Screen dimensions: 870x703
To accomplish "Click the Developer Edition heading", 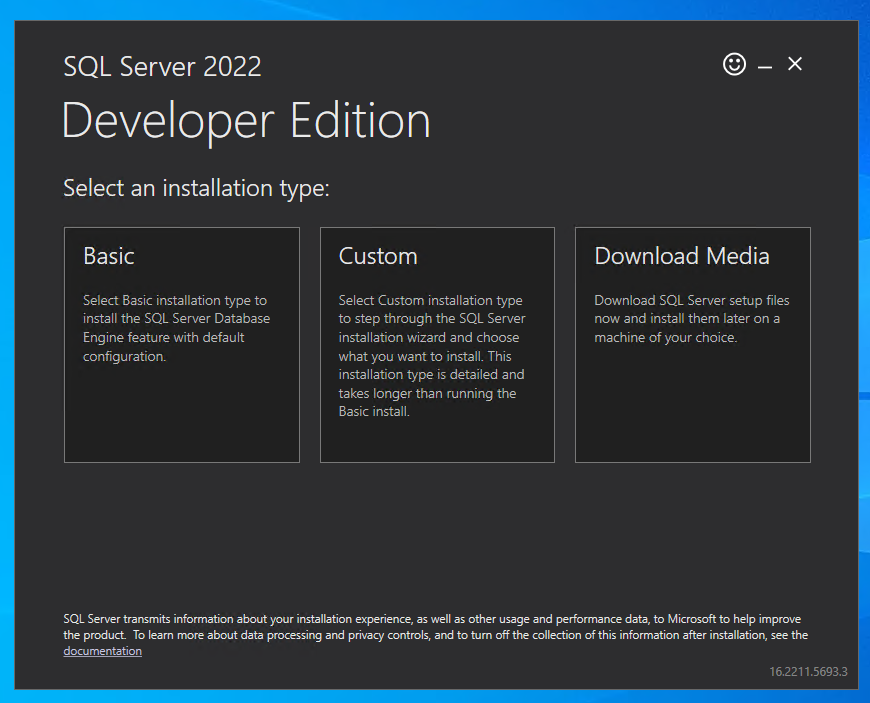I will pyautogui.click(x=246, y=120).
